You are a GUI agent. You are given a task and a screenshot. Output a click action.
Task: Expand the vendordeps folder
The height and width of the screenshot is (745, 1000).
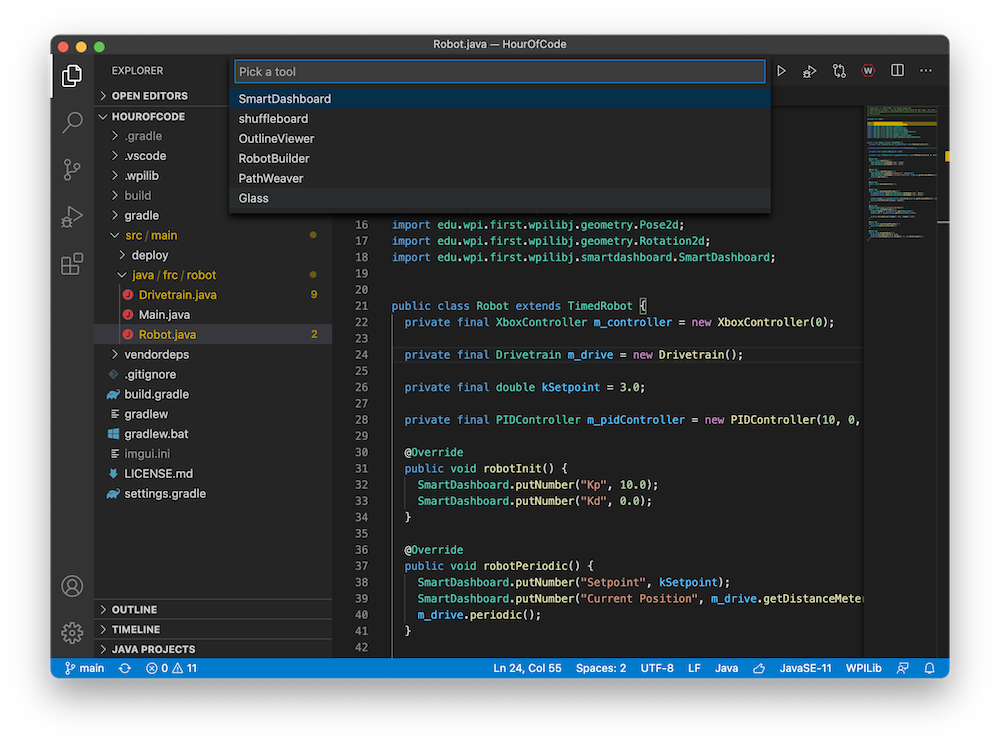coord(153,354)
